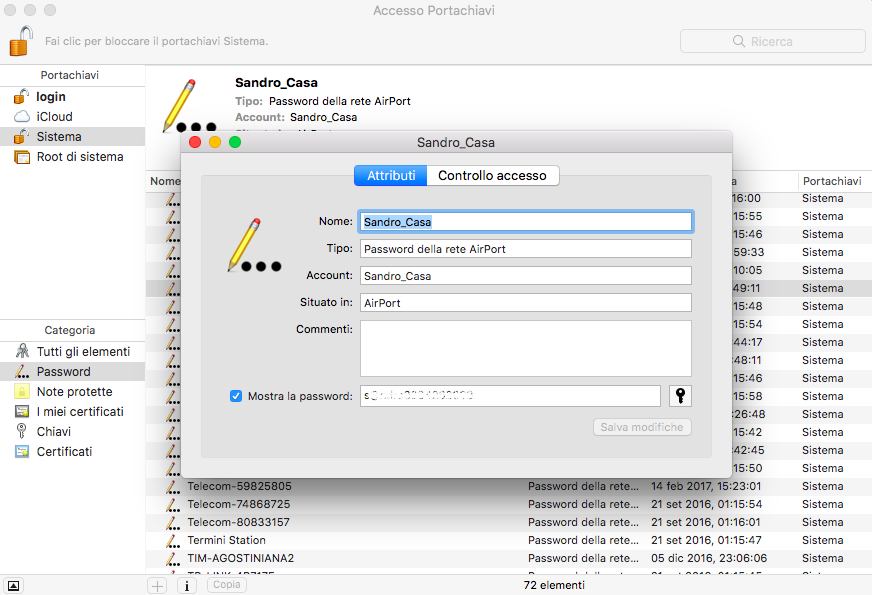This screenshot has width=872, height=595.
Task: Click the revealed password field
Action: (x=510, y=396)
